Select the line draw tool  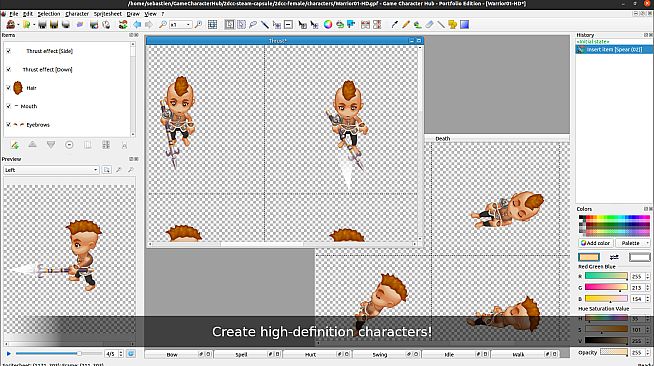click(441, 25)
